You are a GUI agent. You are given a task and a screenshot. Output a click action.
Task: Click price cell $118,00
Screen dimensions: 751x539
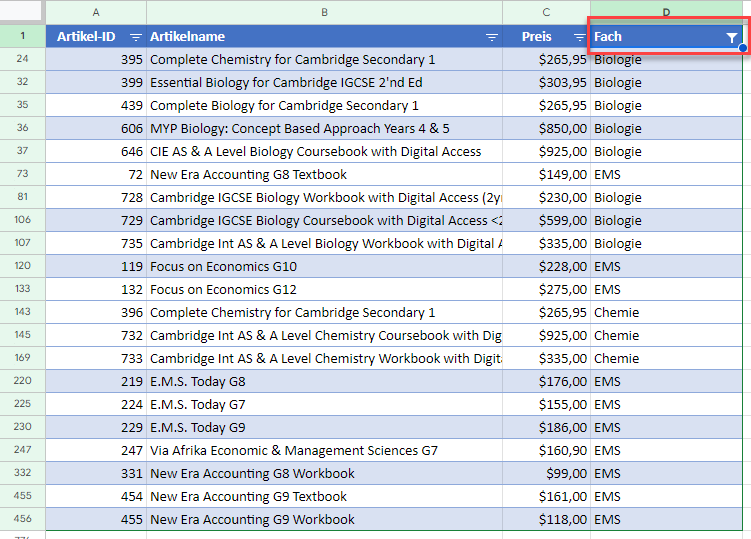coord(546,519)
